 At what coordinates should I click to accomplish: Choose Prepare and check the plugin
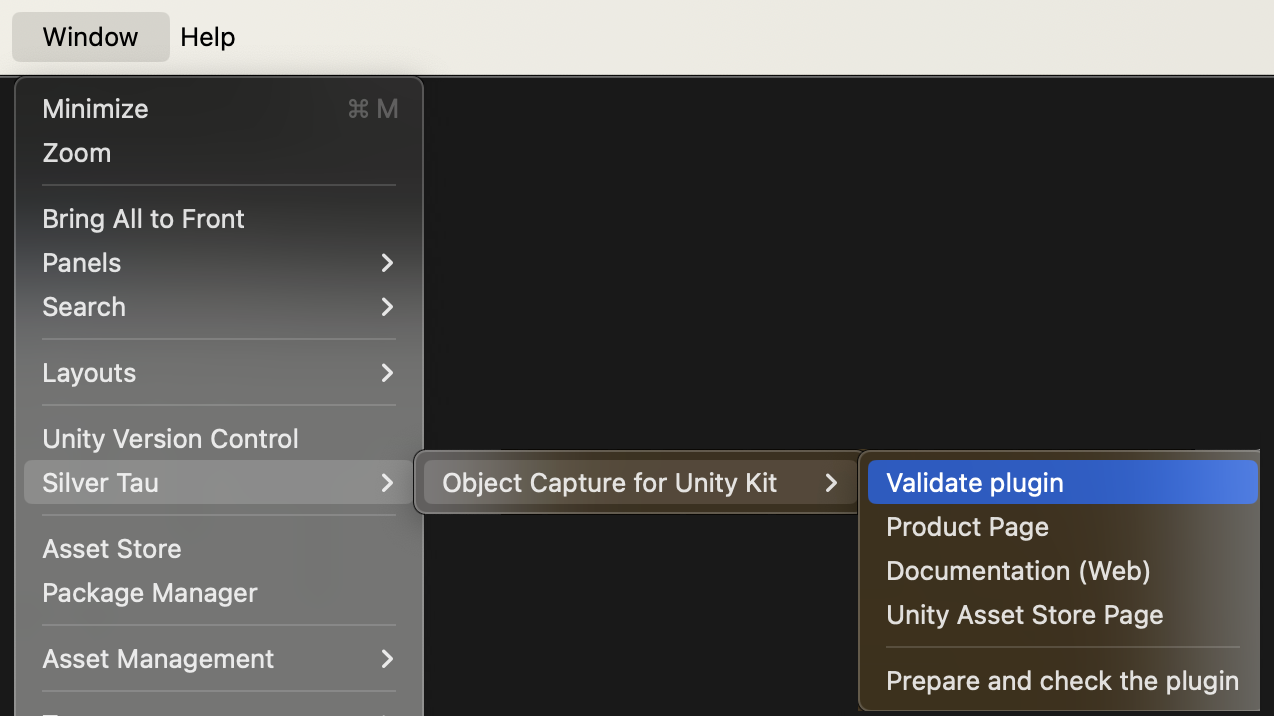[1063, 681]
